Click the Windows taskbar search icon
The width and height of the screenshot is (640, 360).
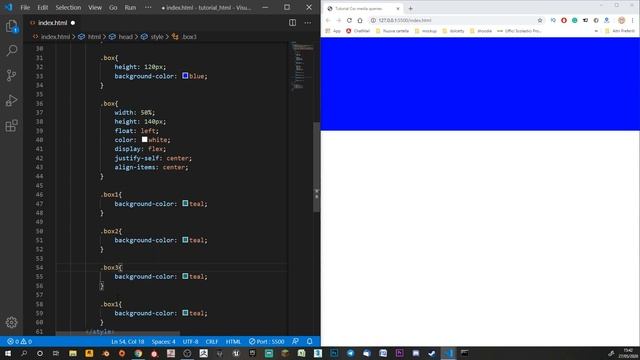[x=24, y=353]
